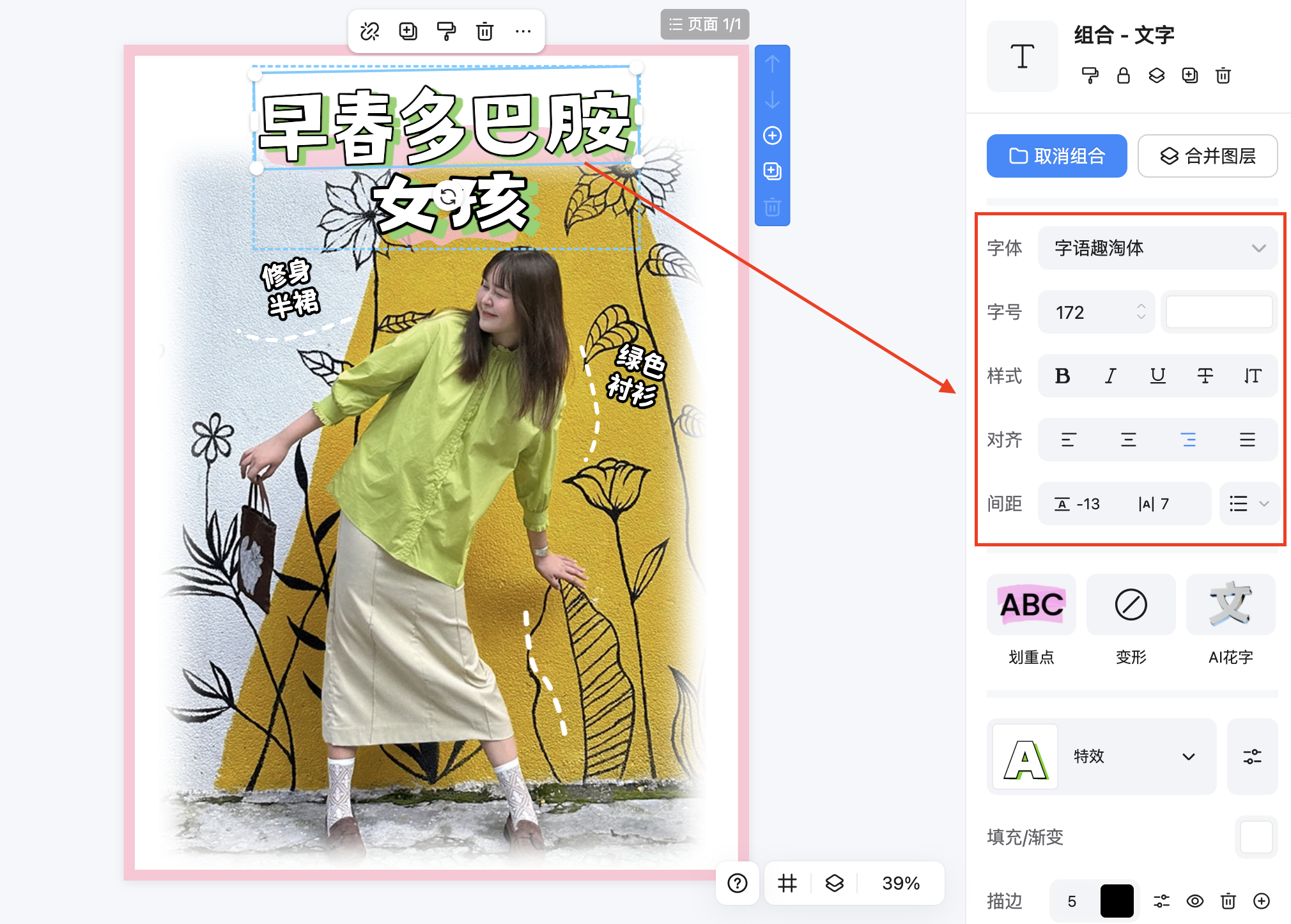This screenshot has height=924, width=1291.
Task: Click the 合并图层 merge layers button
Action: (1207, 156)
